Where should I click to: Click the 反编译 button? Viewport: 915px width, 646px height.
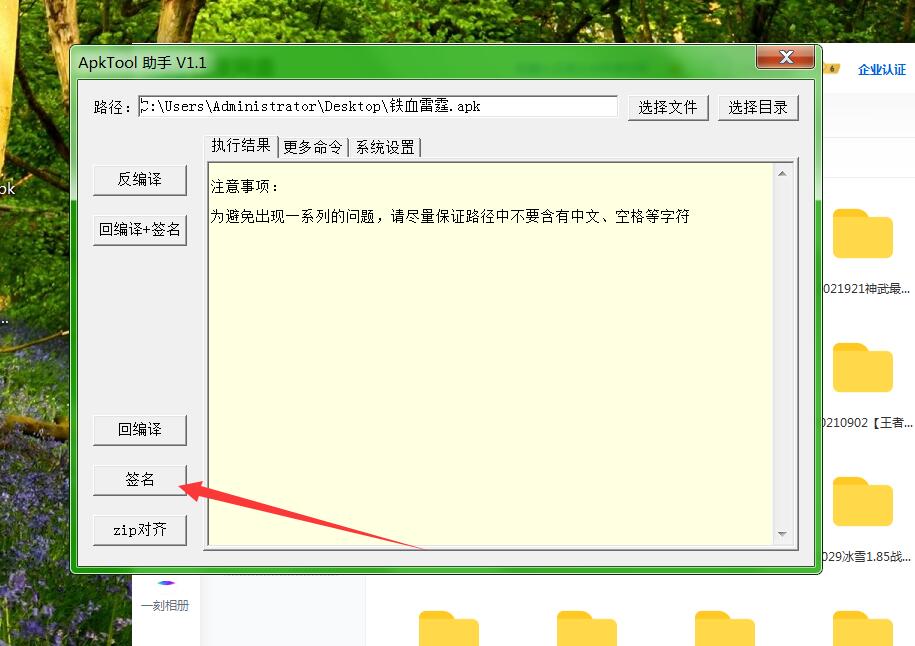pos(140,180)
